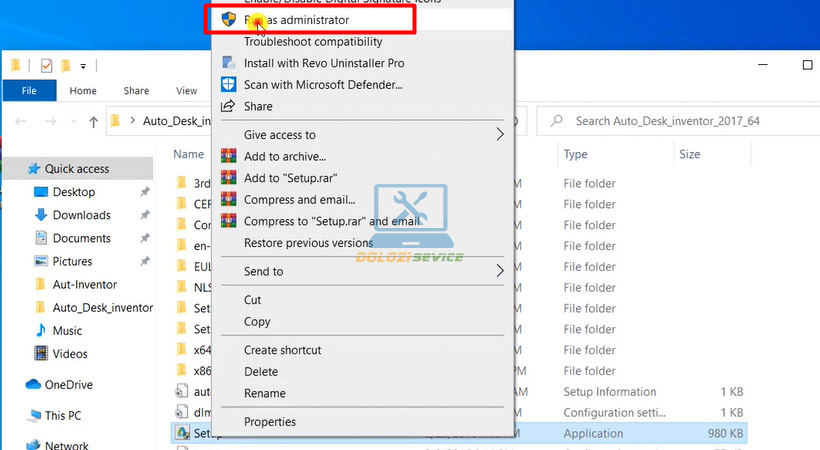Choose Compress to "Setup.rar" and email
The image size is (820, 450).
[332, 221]
